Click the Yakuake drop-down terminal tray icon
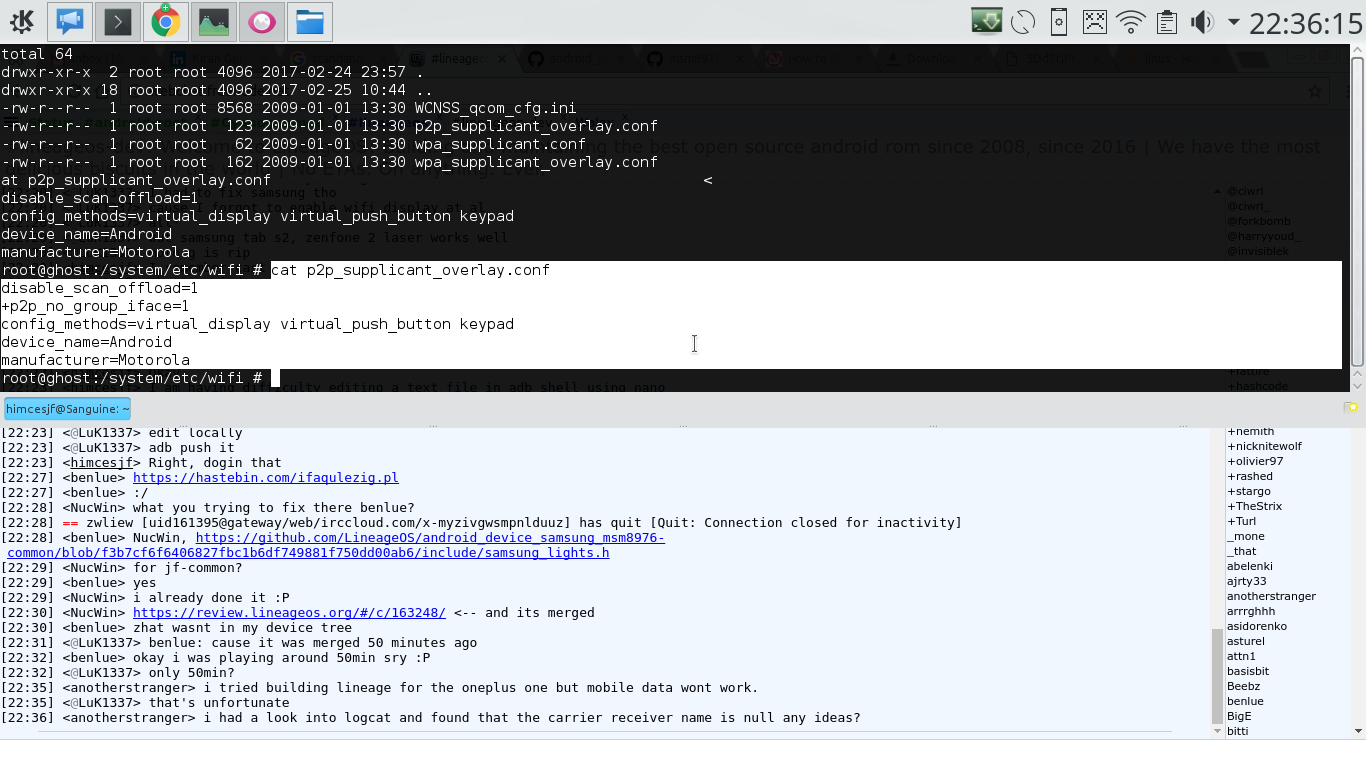 coord(986,21)
